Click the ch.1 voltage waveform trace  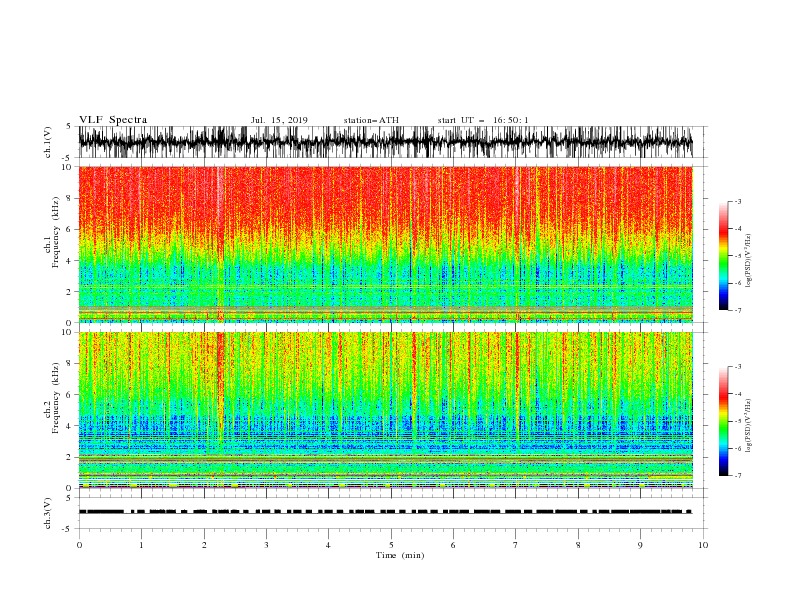(386, 142)
